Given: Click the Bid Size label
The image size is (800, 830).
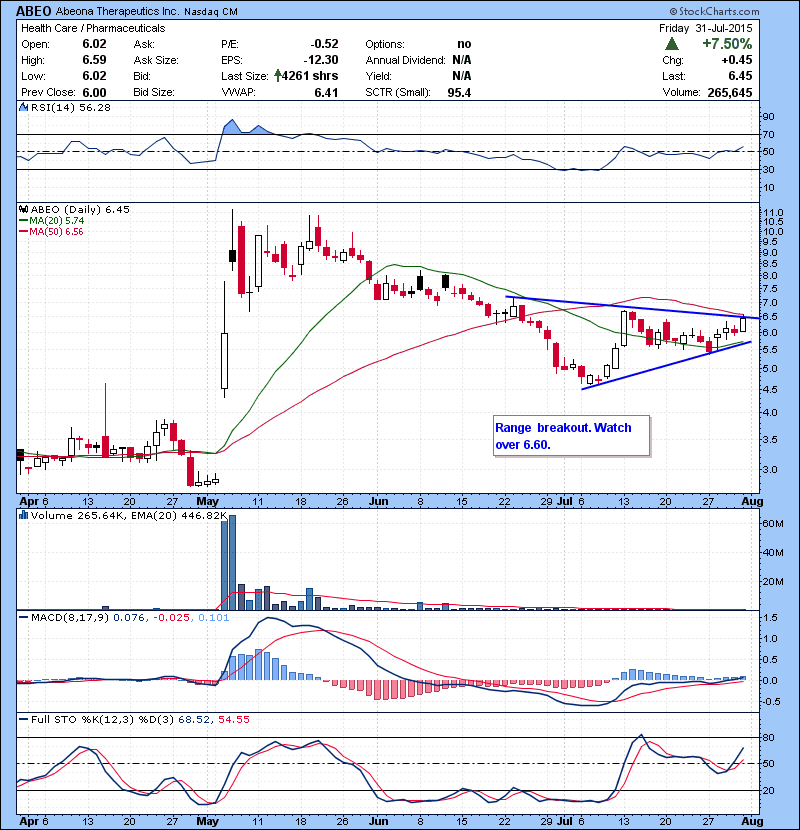Looking at the screenshot, I should point(154,92).
